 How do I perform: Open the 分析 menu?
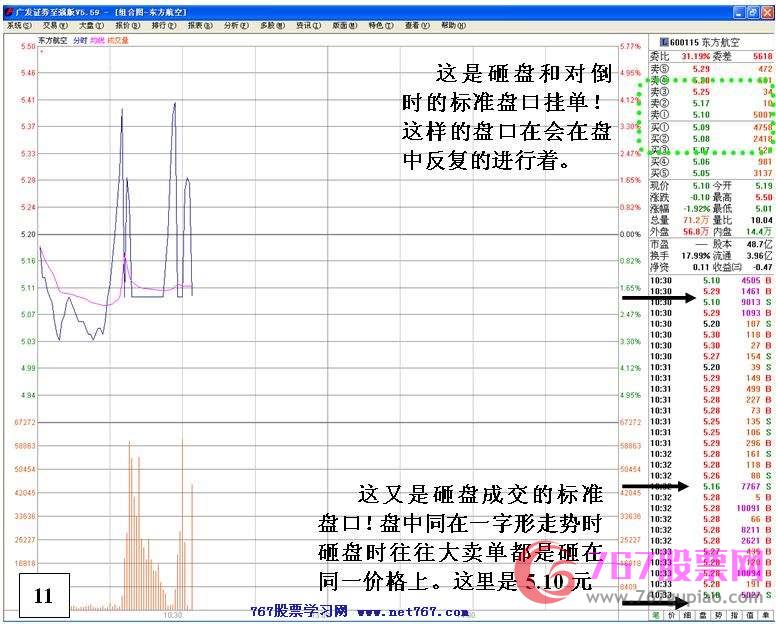pyautogui.click(x=236, y=25)
